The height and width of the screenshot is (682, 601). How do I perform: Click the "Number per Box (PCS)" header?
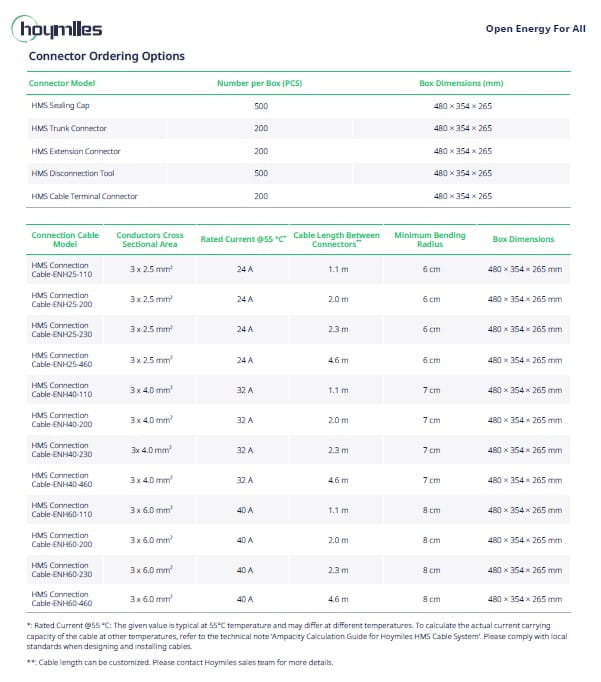[x=259, y=83]
